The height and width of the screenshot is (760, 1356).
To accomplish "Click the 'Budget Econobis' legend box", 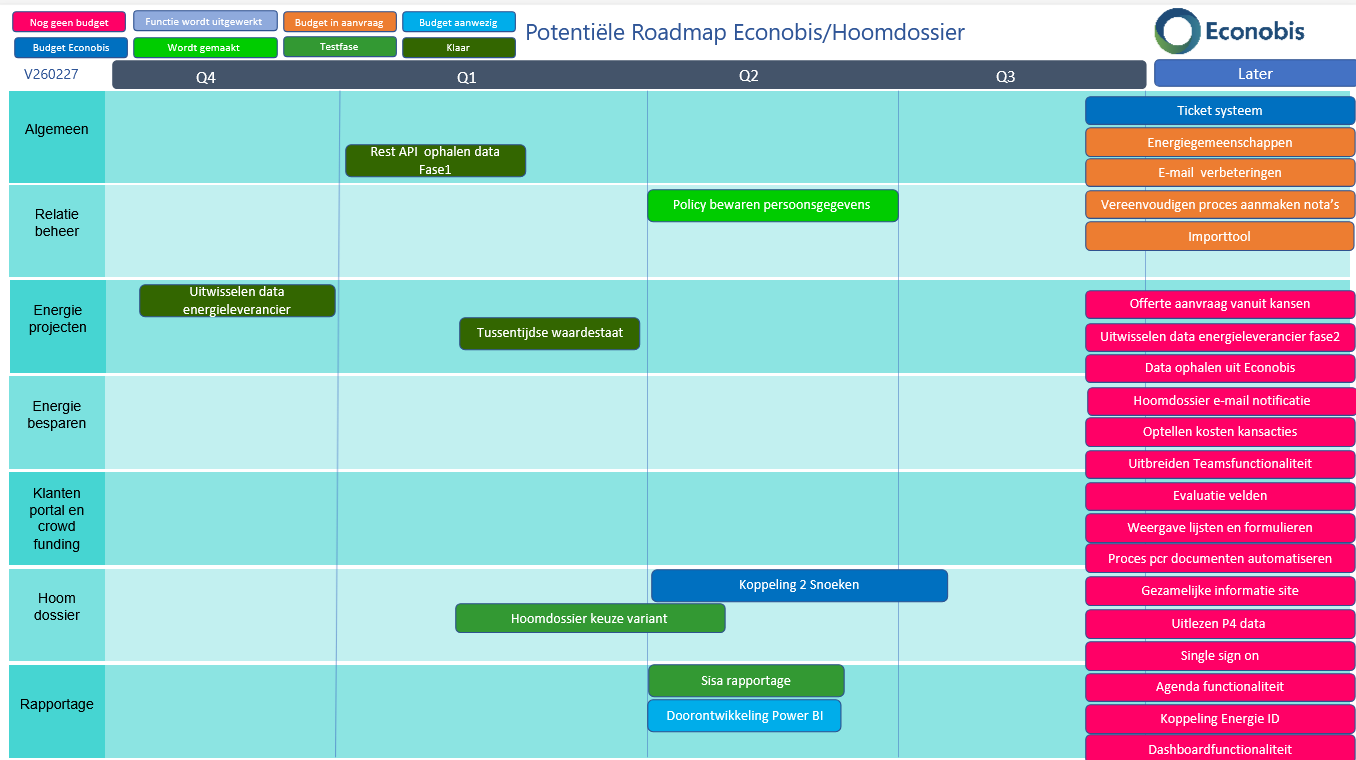I will [71, 47].
